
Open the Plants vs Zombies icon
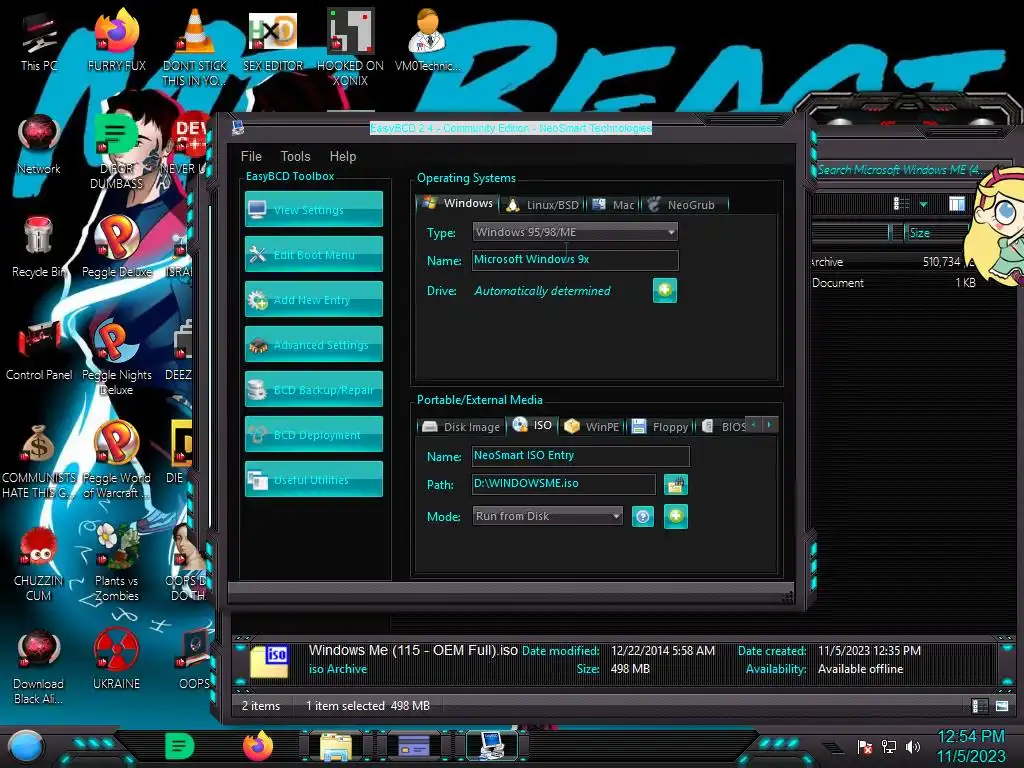coord(116,564)
